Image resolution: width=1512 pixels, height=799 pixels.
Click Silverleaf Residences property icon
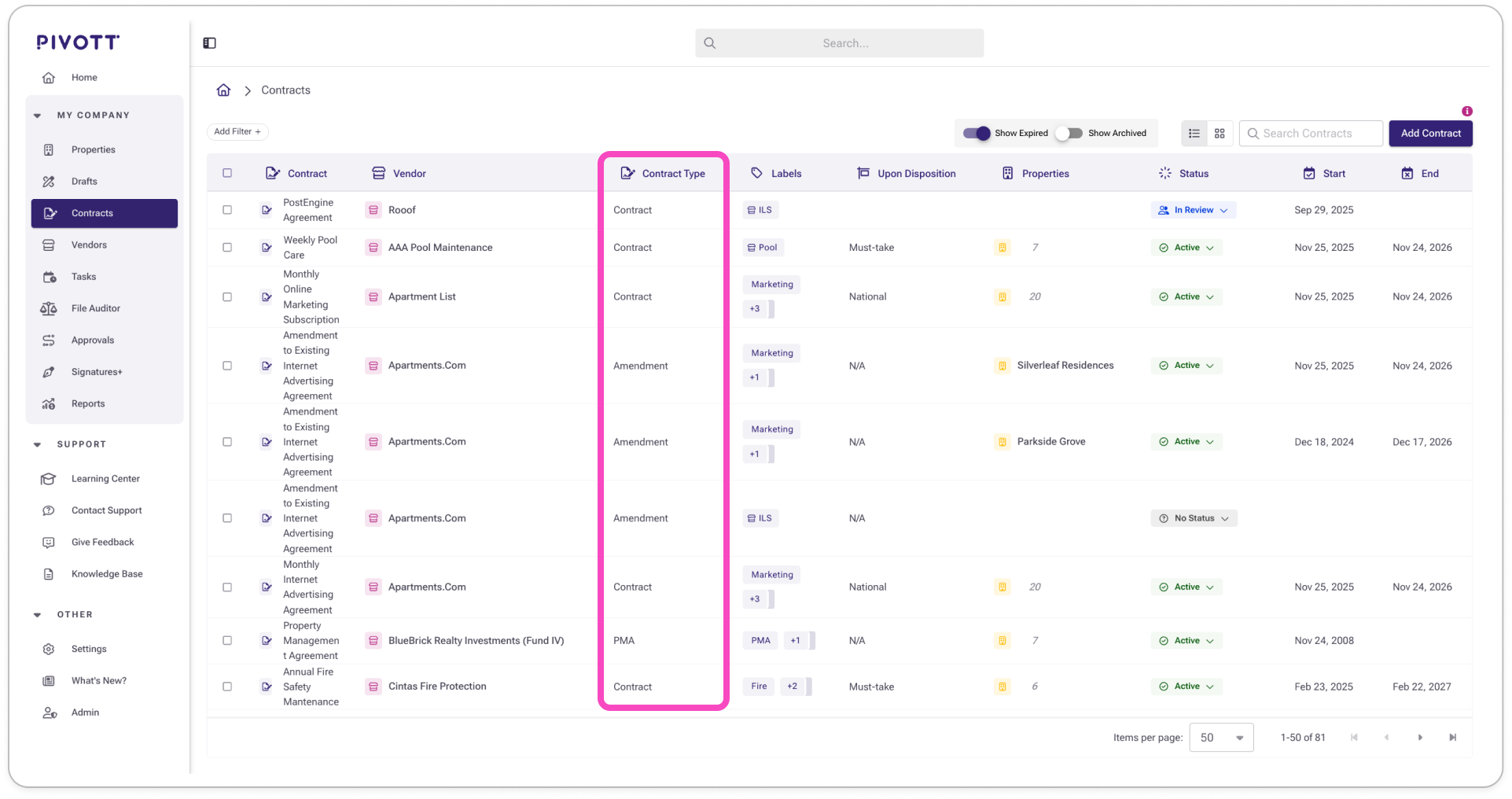click(1002, 366)
